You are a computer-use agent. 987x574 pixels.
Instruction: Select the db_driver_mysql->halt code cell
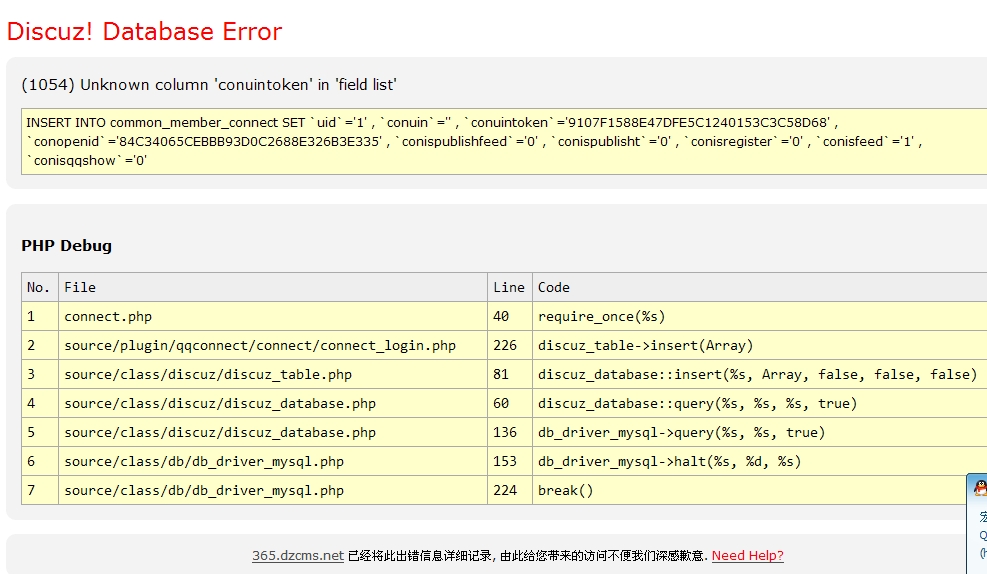point(760,461)
